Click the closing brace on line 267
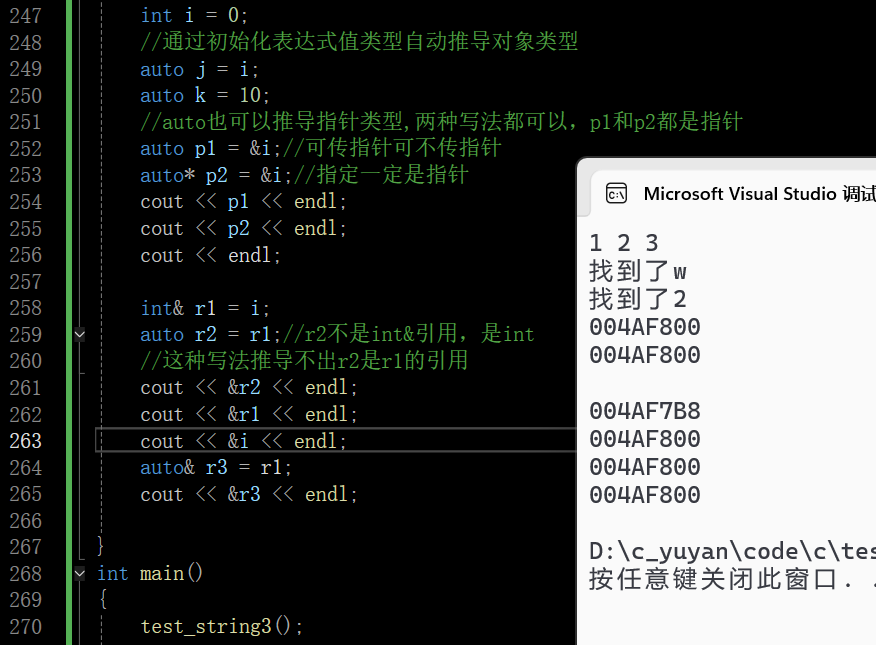This screenshot has height=645, width=876. tap(100, 545)
